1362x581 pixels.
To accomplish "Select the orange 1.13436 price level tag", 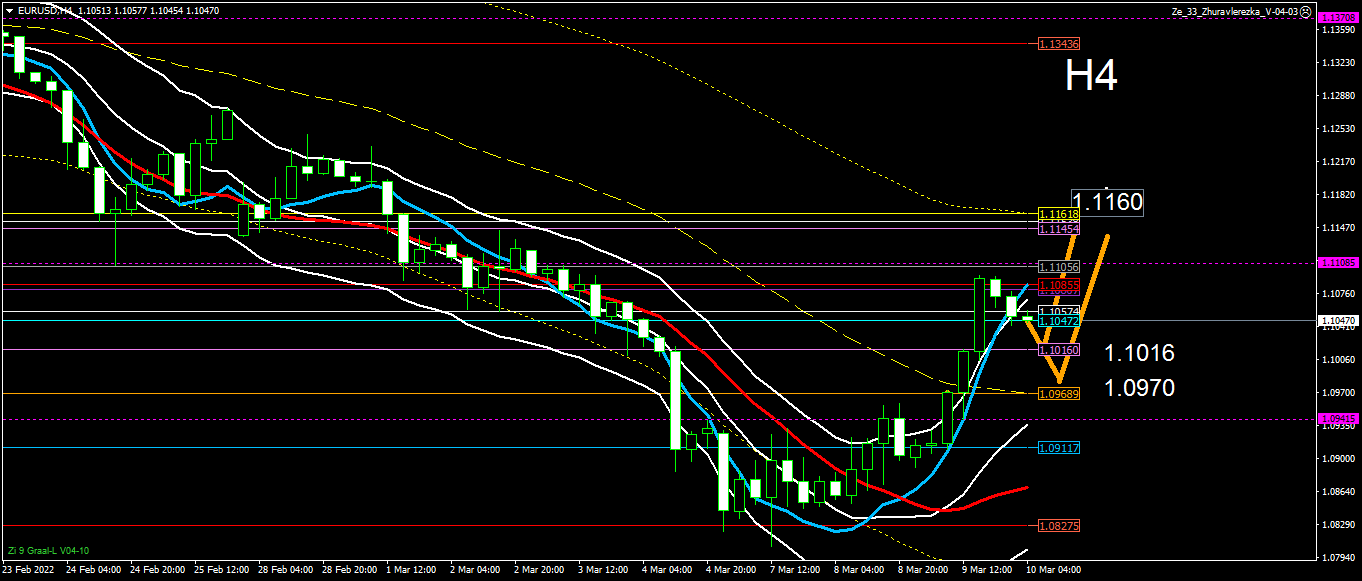I will (1058, 44).
